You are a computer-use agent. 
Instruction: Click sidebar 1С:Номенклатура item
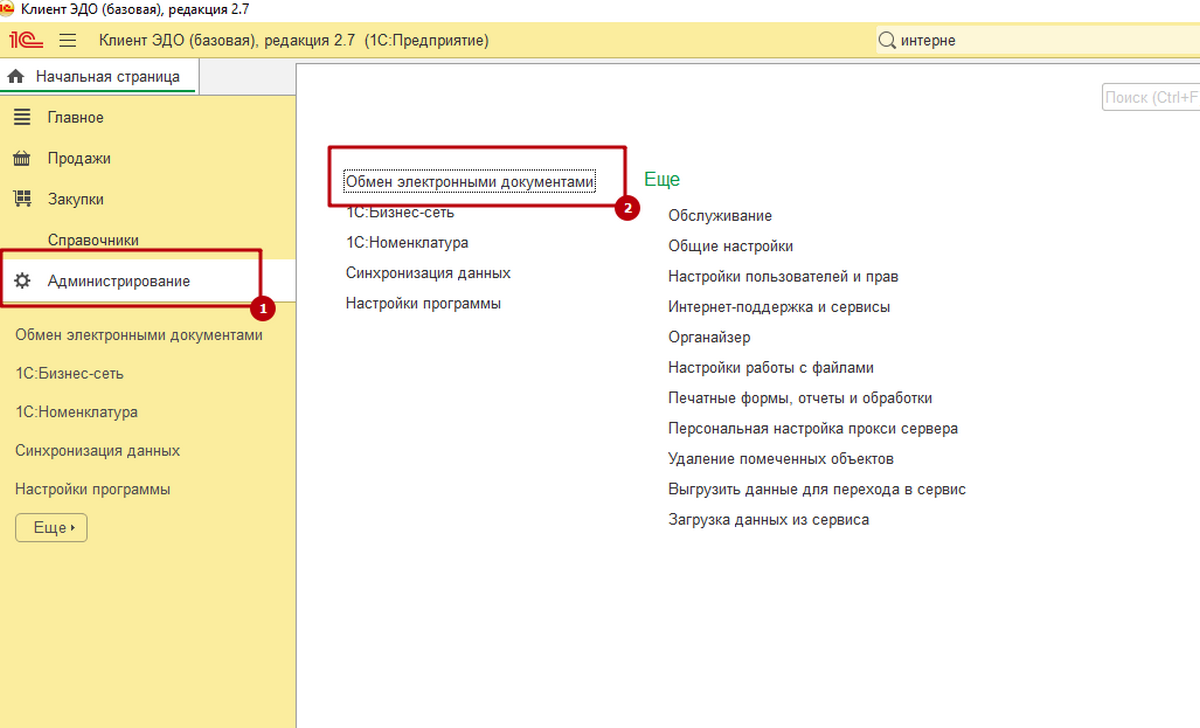pos(77,412)
